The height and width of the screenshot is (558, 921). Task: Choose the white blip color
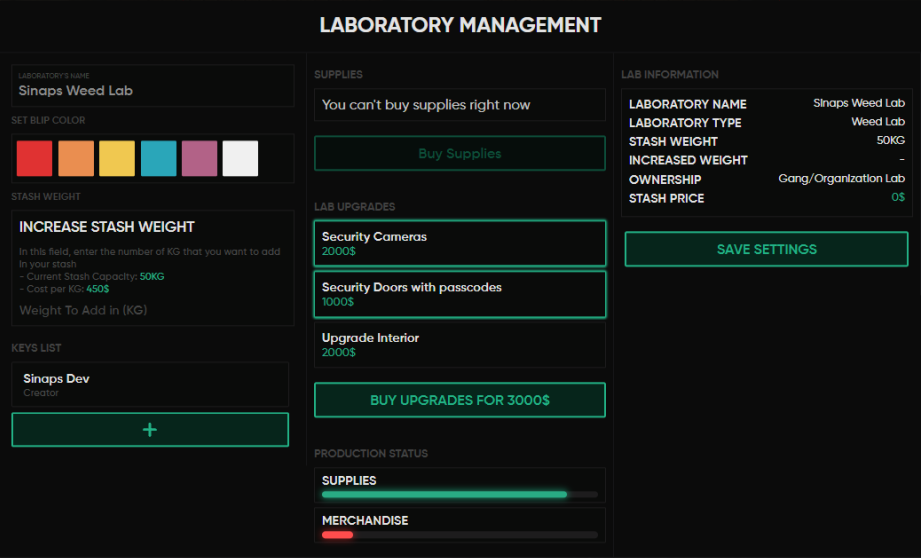click(240, 158)
